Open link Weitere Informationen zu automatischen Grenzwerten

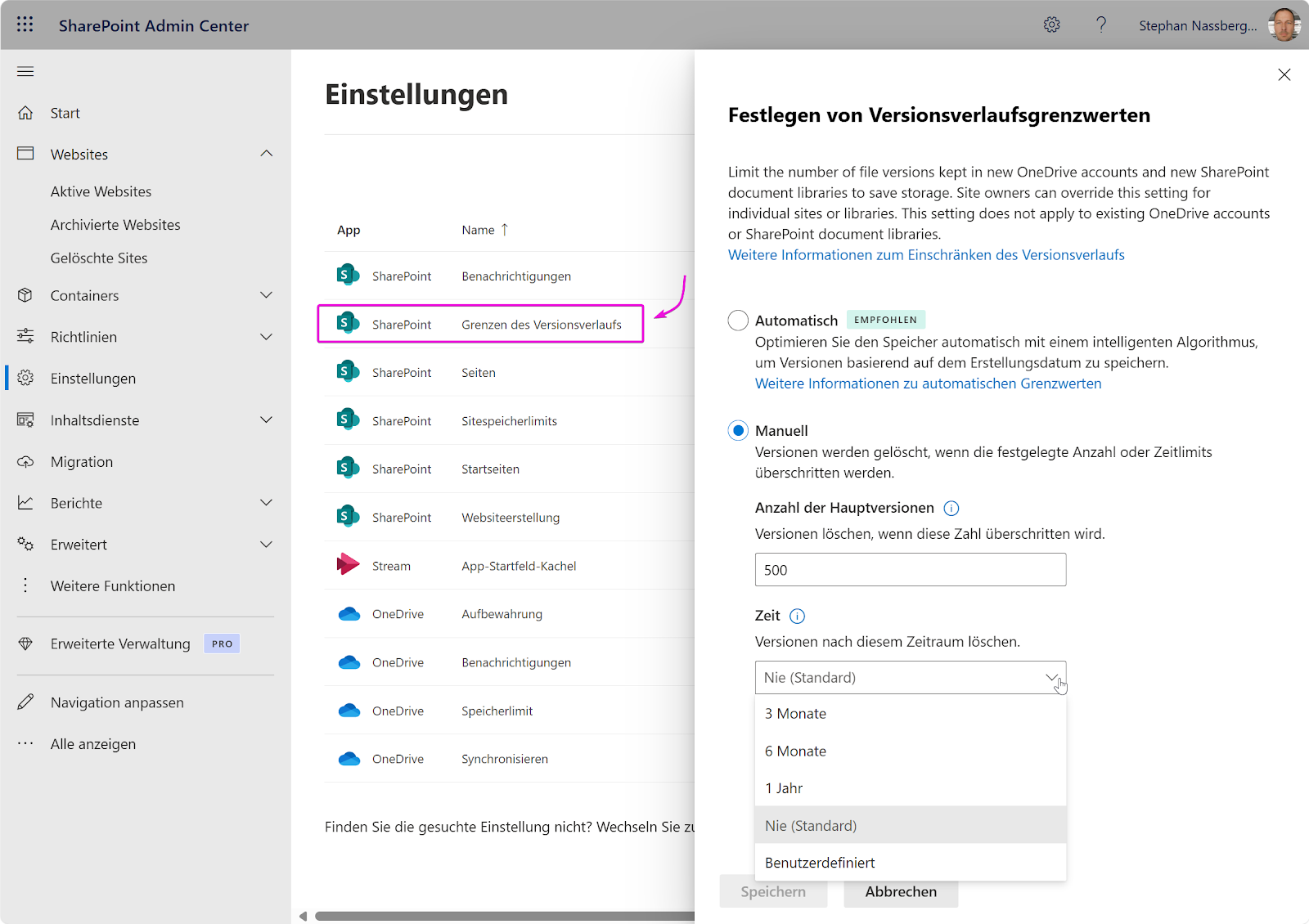tap(928, 384)
